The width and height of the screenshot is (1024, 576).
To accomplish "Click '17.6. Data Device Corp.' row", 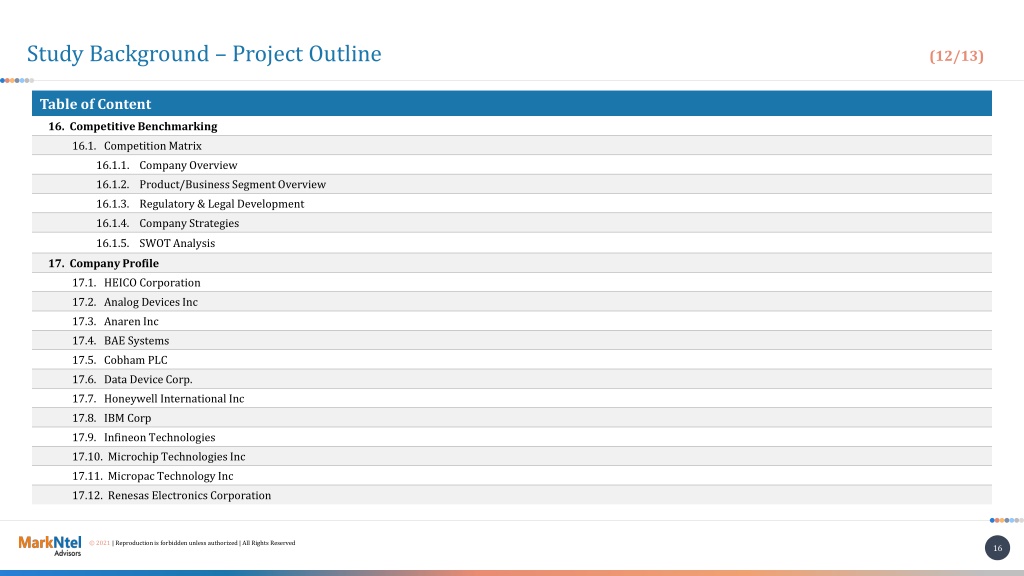I will [512, 379].
